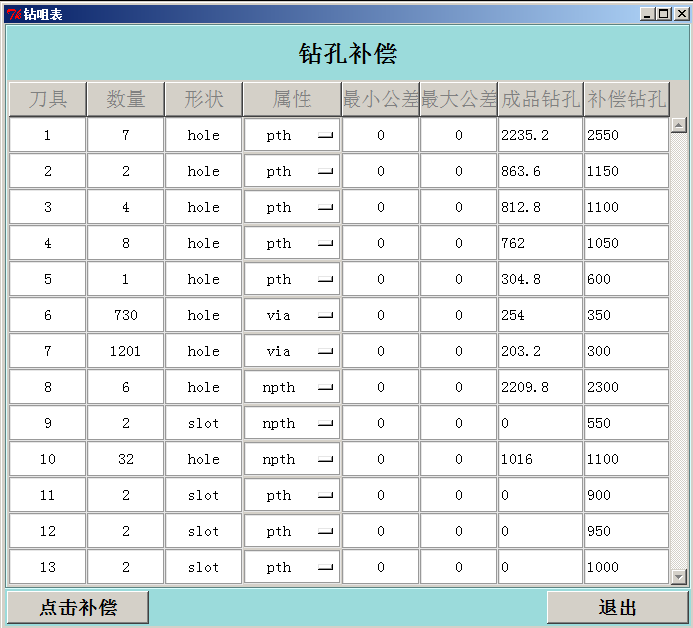Screen dimensions: 693x628
Task: Click the 成品钻孔 column header
Action: click(x=541, y=99)
